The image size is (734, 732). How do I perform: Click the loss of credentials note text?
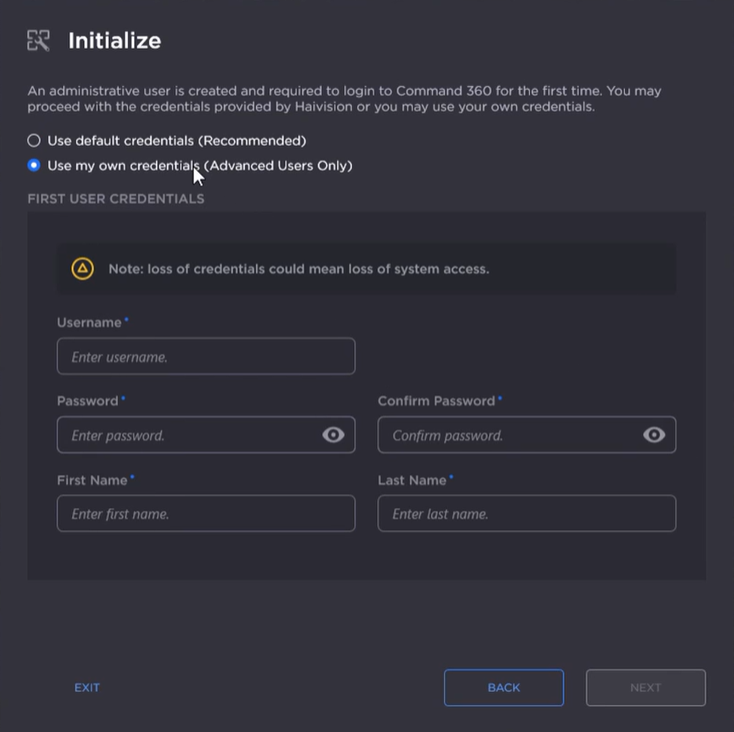coord(298,269)
